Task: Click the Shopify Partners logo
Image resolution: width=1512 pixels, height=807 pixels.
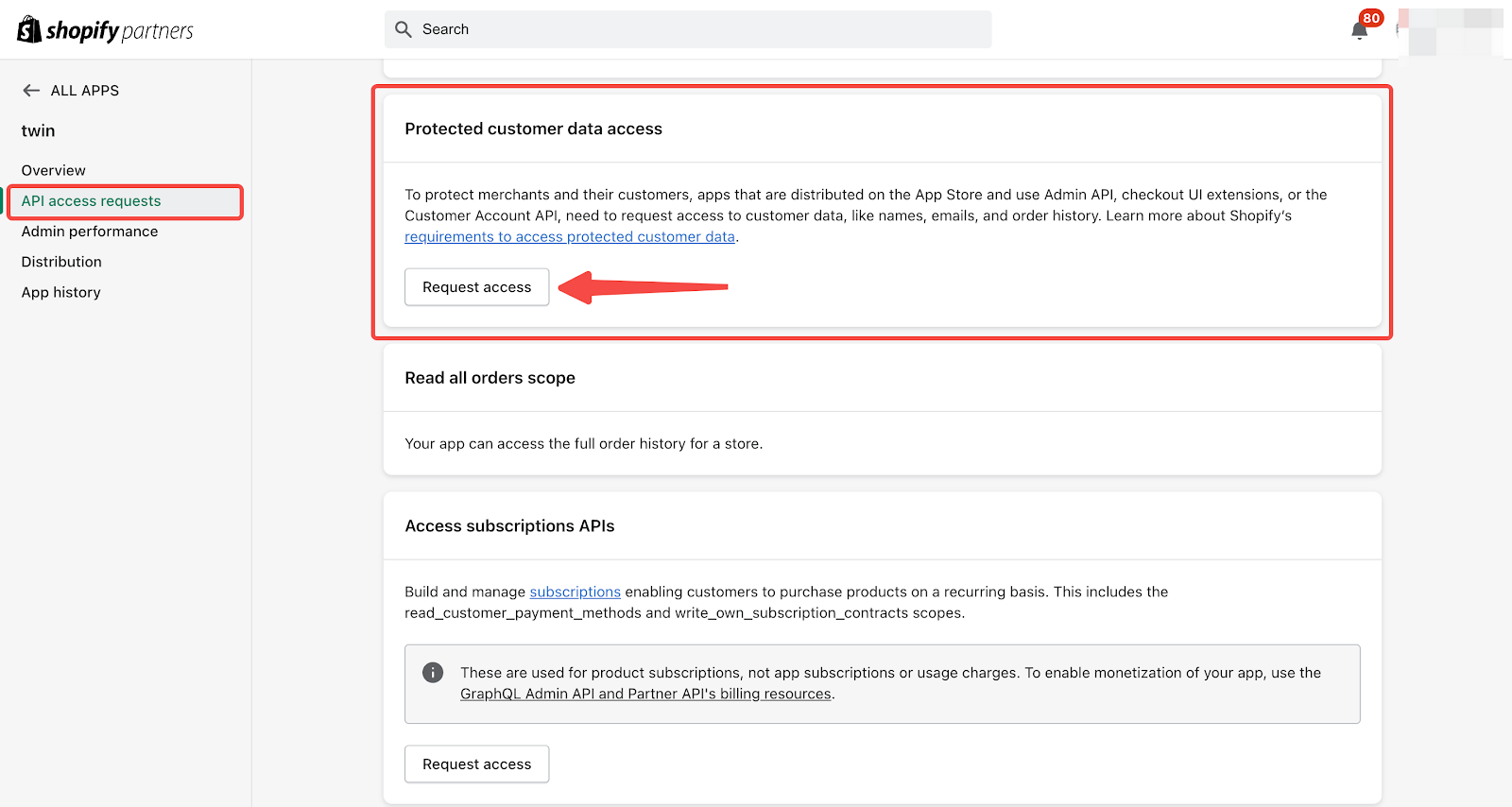Action: [105, 30]
